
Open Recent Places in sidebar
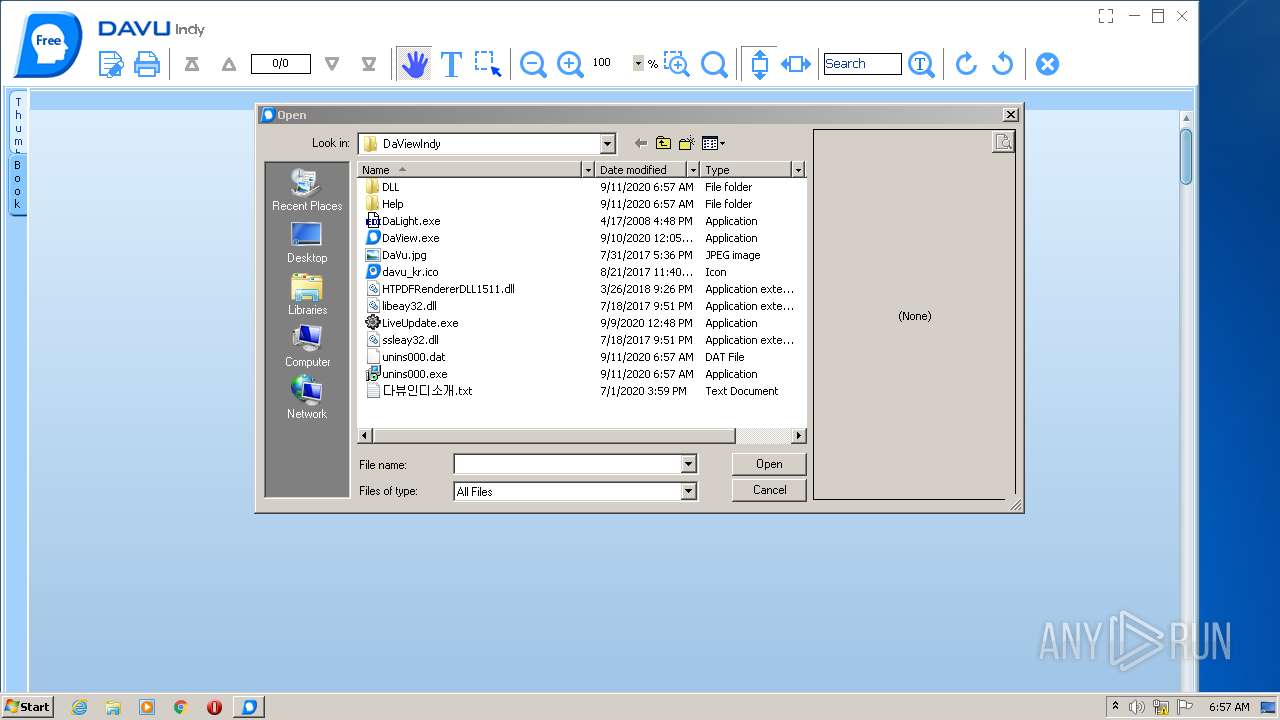307,190
